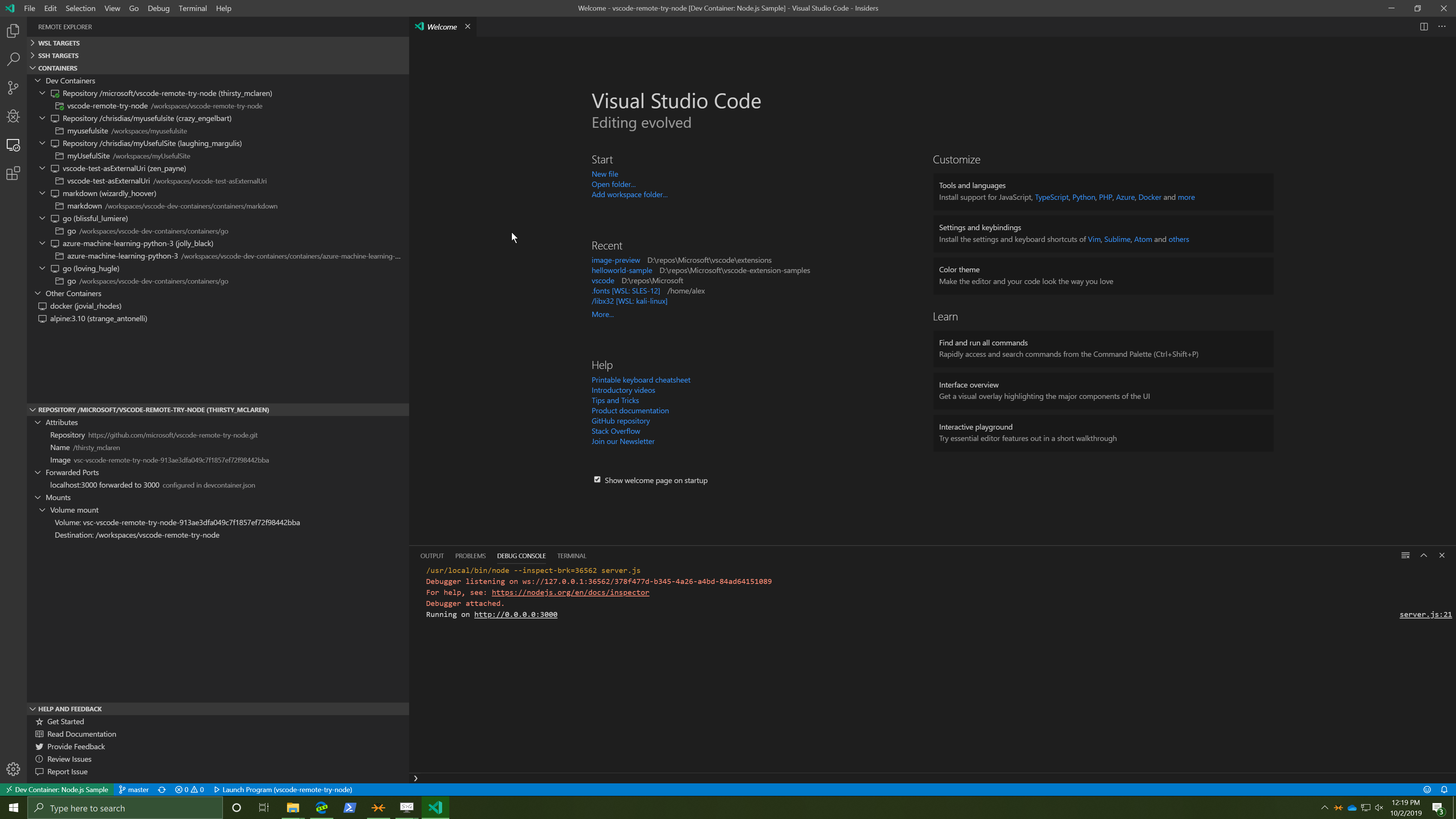Open the Source Control view icon
The image size is (1456, 819).
point(13,88)
